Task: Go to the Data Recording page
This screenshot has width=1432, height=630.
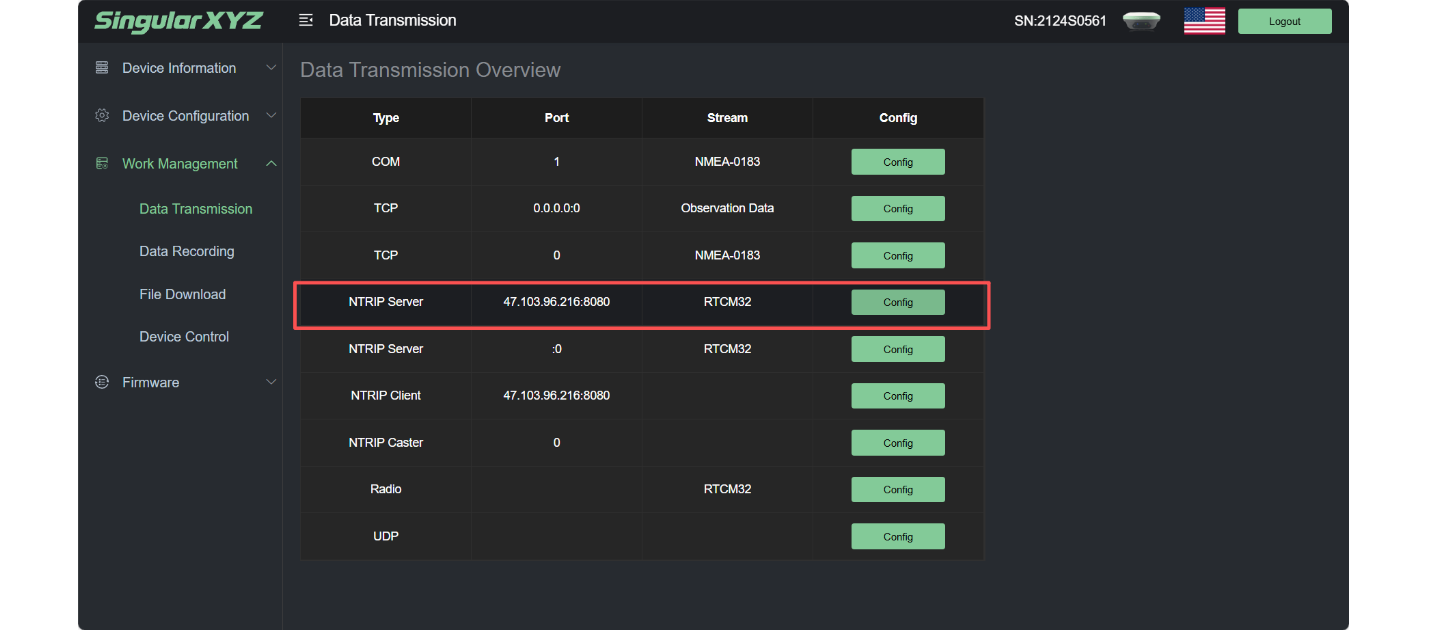Action: 187,252
